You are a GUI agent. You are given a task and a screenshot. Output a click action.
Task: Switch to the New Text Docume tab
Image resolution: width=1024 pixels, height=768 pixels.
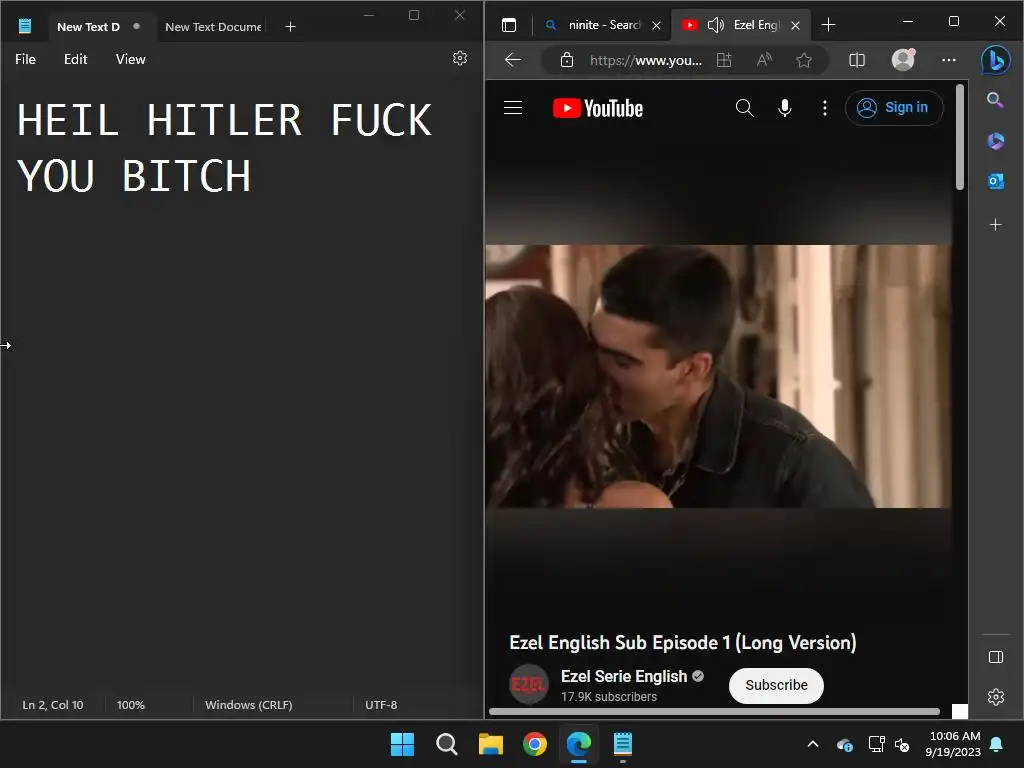point(213,27)
